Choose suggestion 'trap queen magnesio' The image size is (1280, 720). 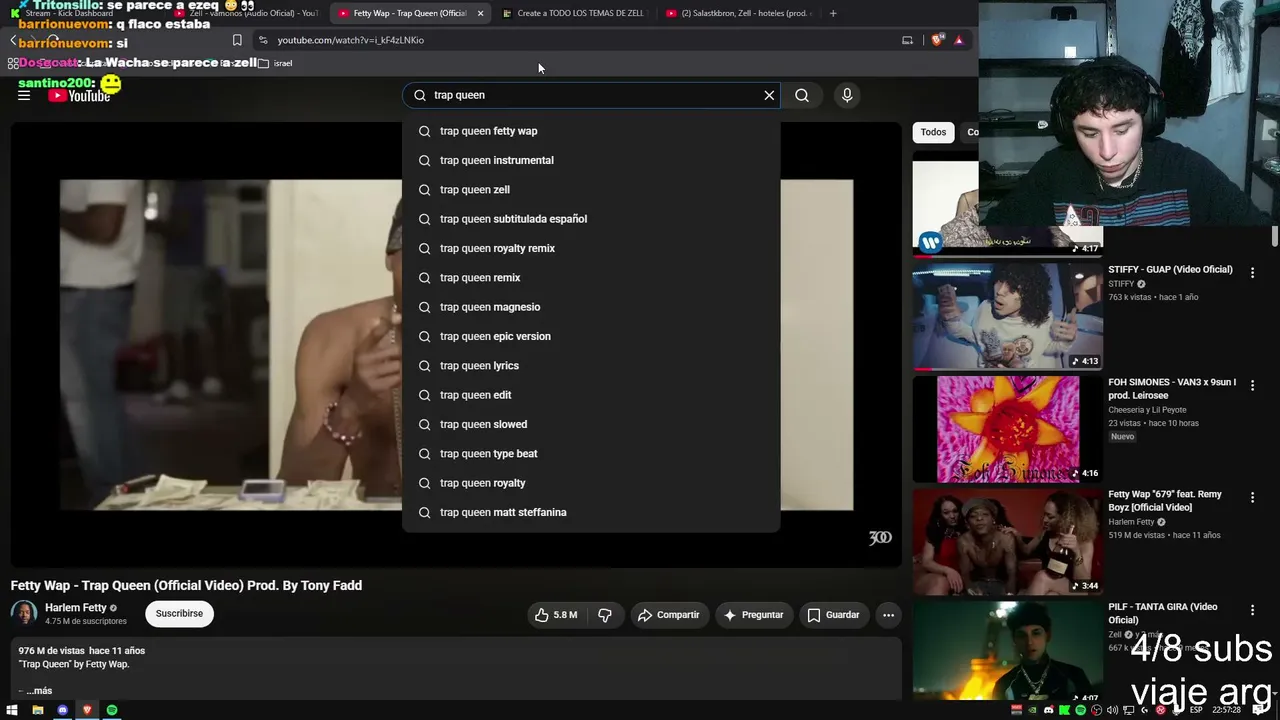pos(591,307)
